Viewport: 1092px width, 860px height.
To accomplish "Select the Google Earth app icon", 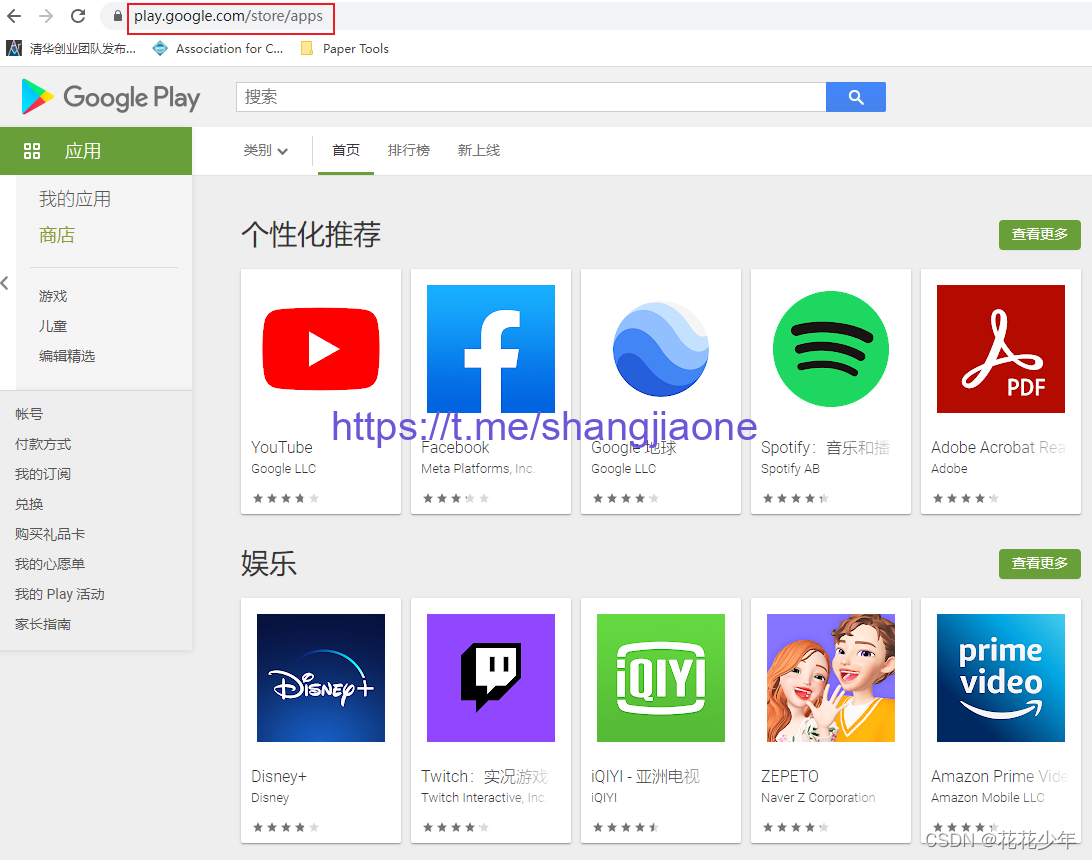I will click(661, 349).
